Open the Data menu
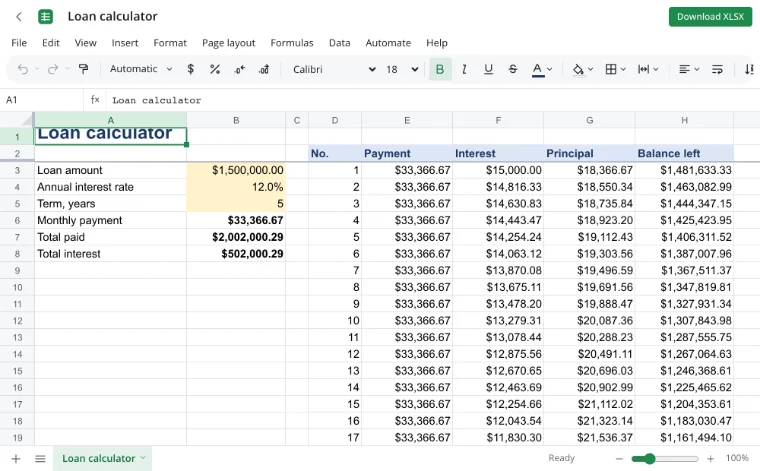This screenshot has height=471, width=760. [339, 43]
